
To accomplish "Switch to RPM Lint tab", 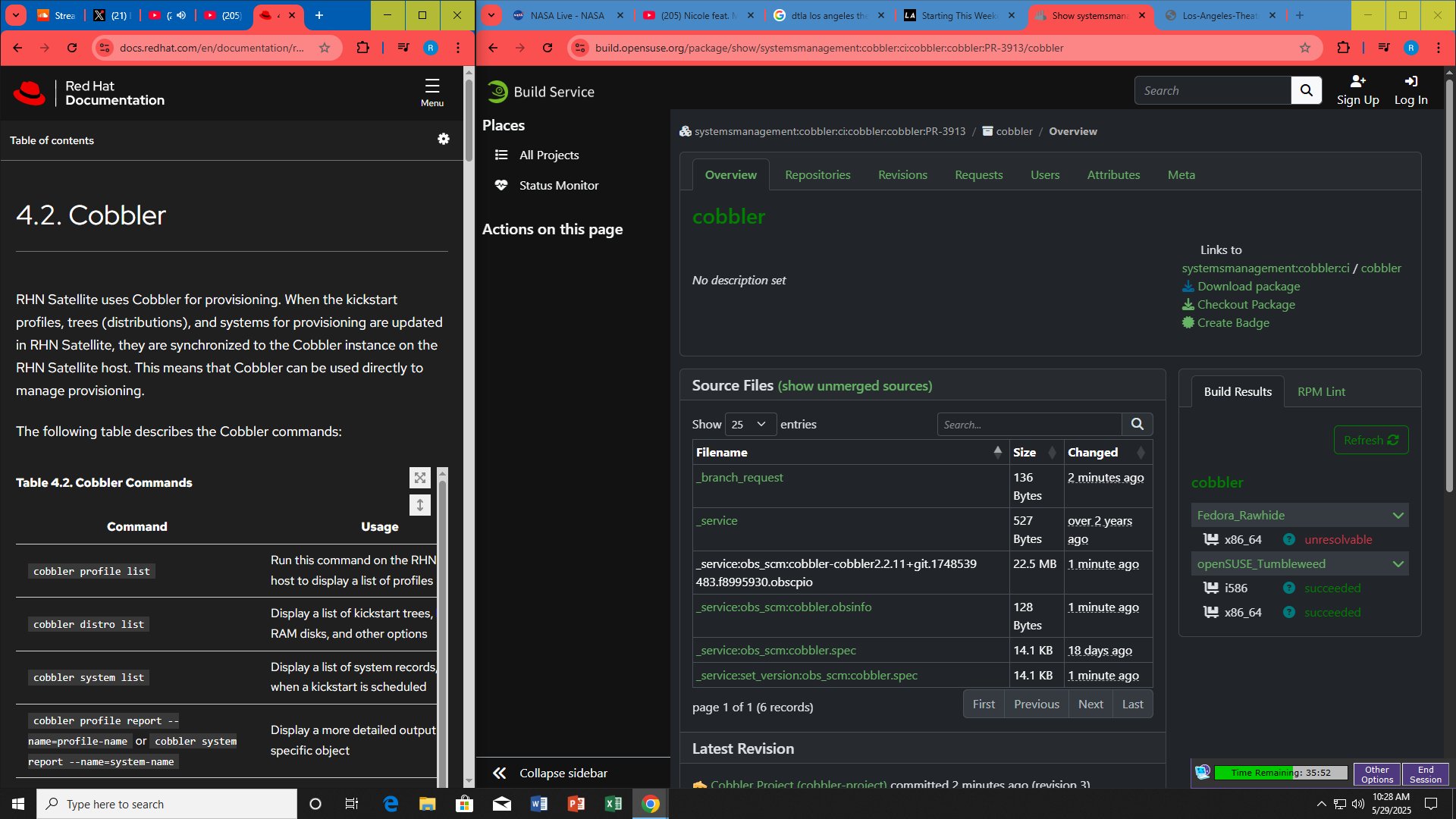I will [1321, 391].
